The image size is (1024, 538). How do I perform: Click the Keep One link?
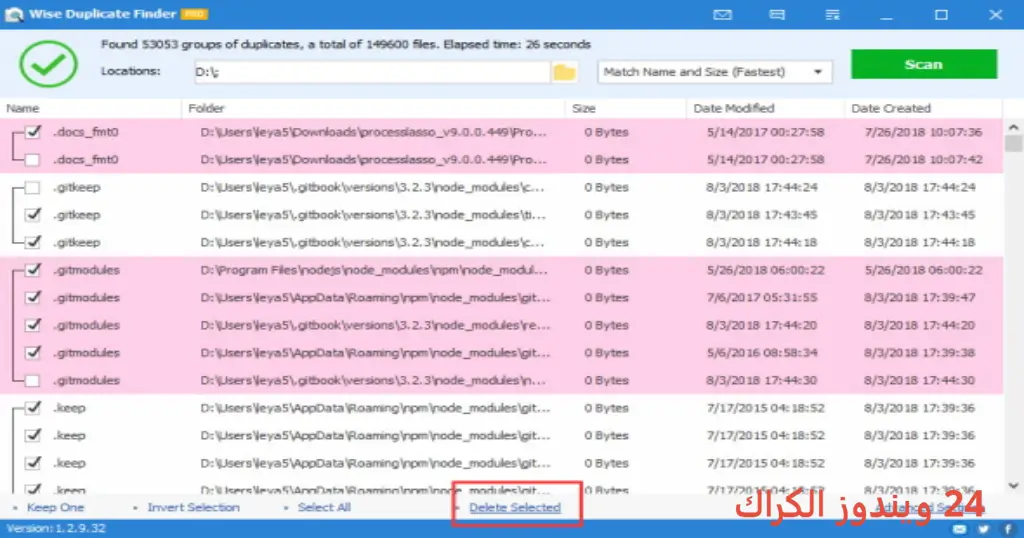click(55, 507)
